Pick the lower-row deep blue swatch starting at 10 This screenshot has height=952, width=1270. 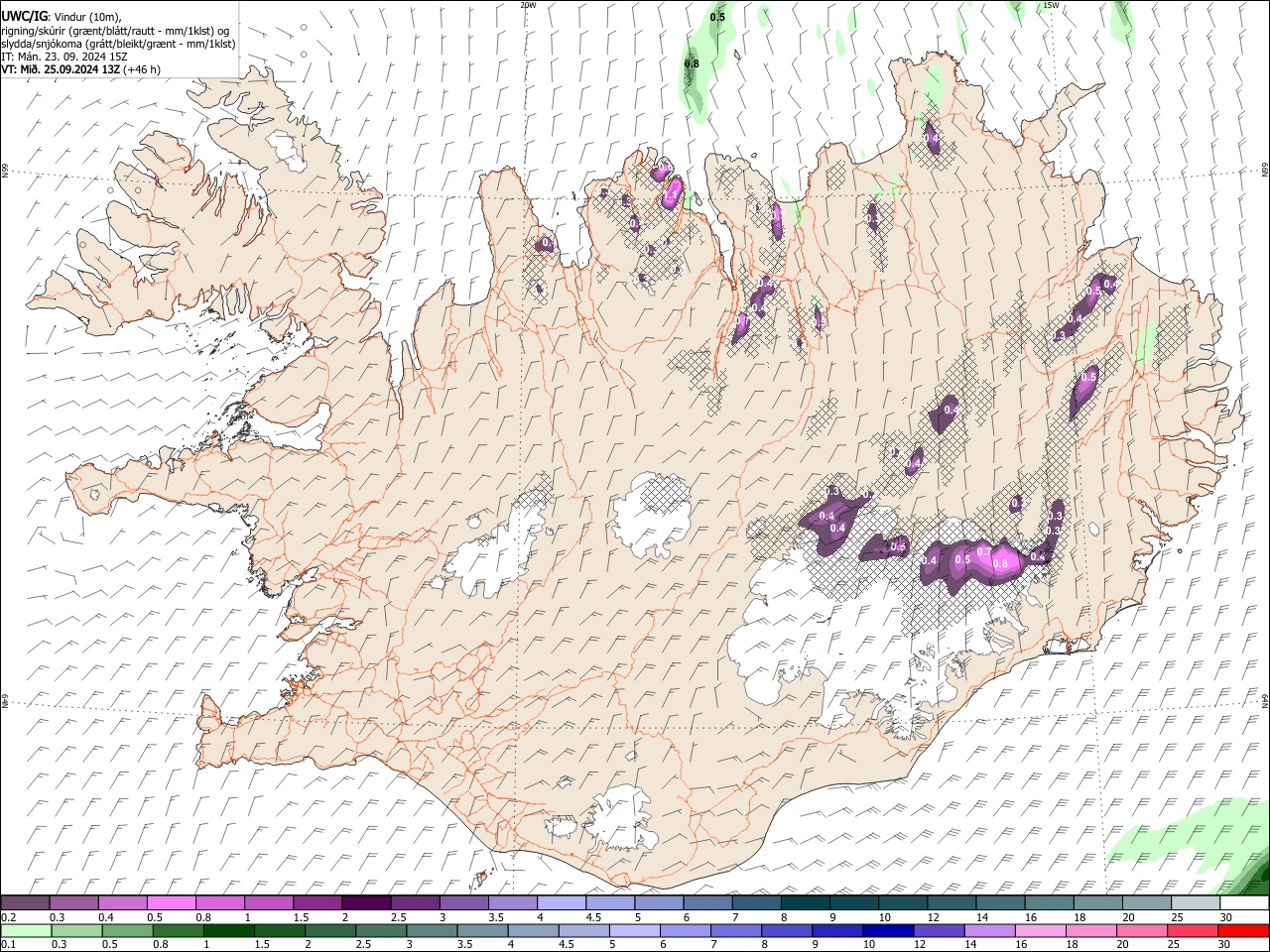click(x=889, y=930)
